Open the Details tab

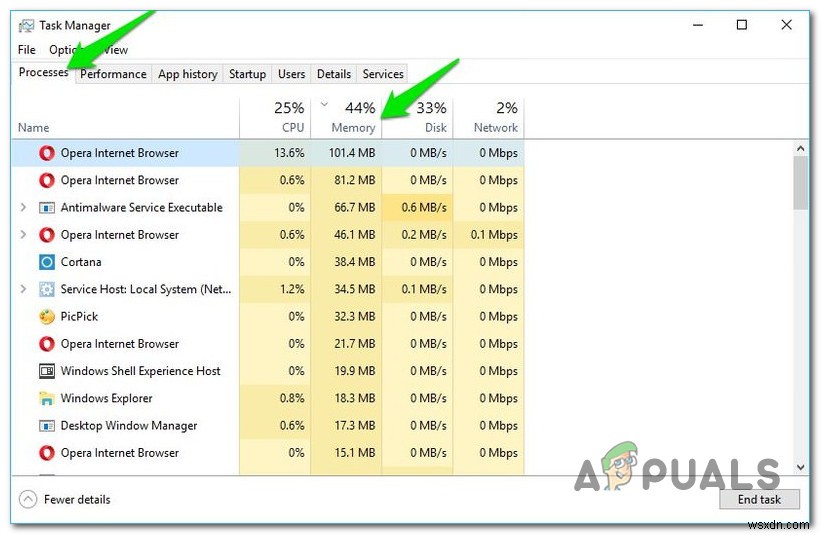tap(334, 74)
